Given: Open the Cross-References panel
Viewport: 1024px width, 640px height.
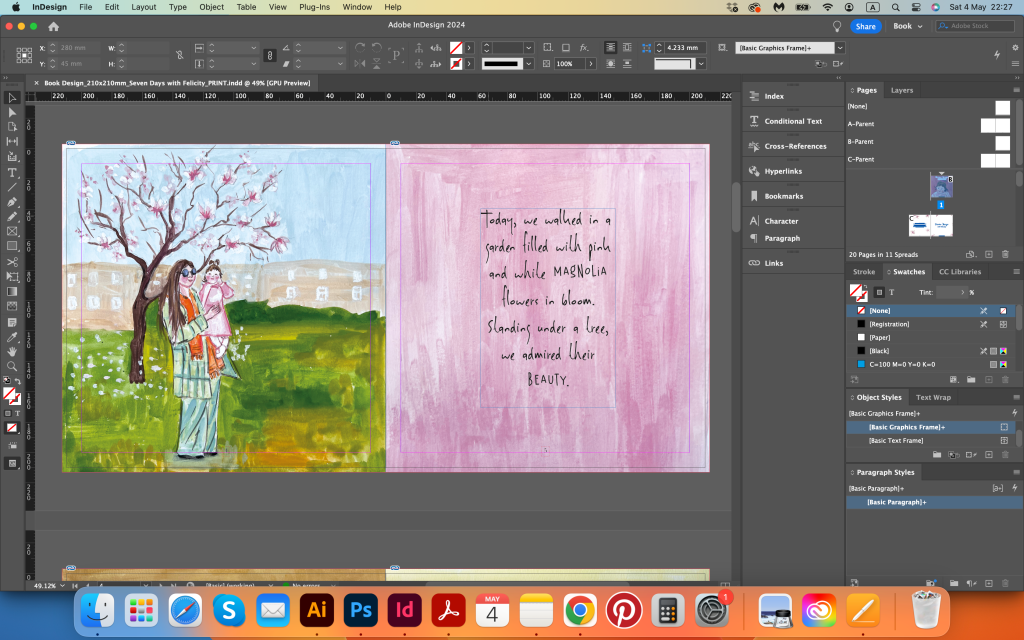Looking at the screenshot, I should click(795, 146).
